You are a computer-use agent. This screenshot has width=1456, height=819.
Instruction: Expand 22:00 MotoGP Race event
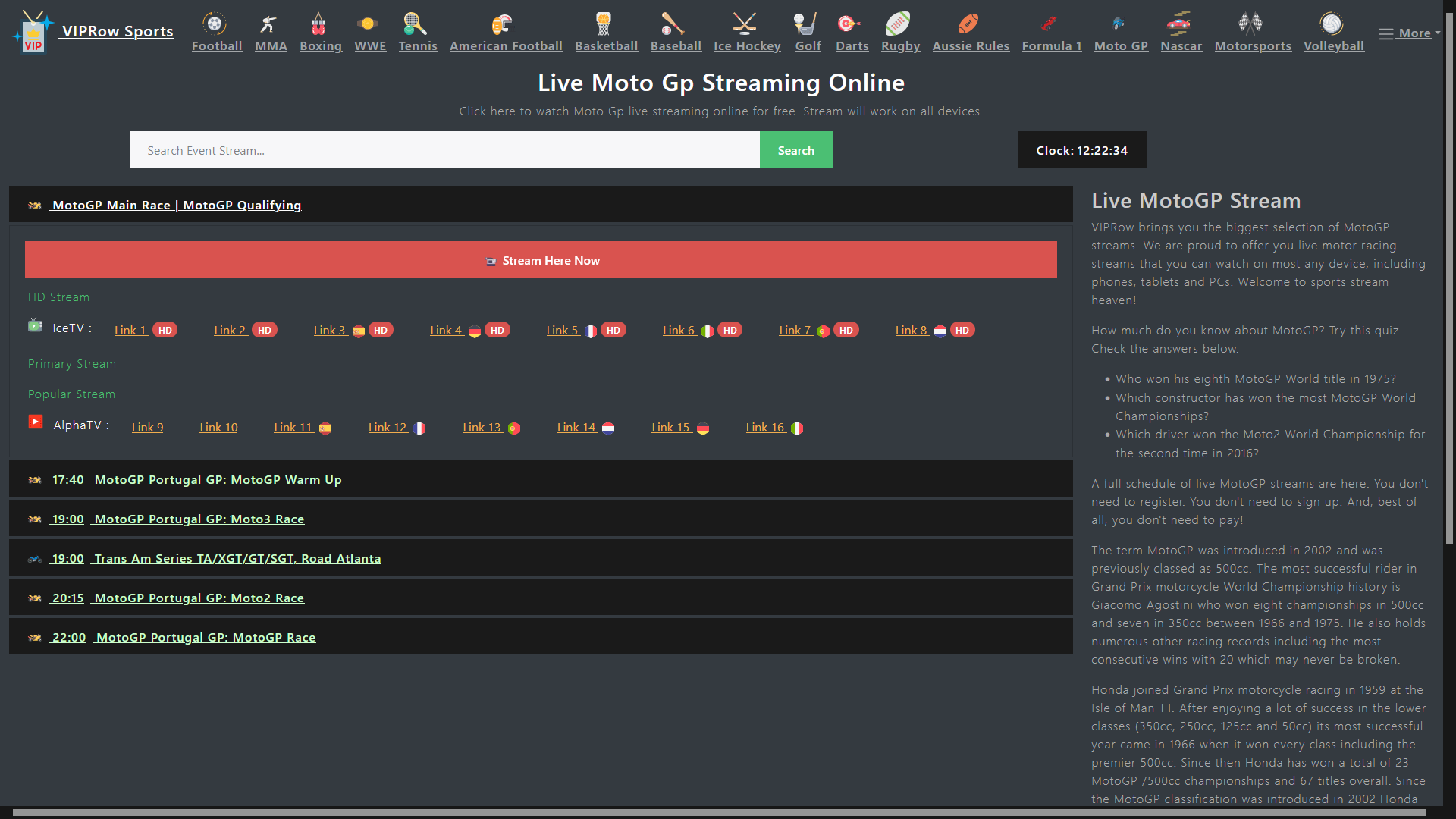click(x=541, y=637)
